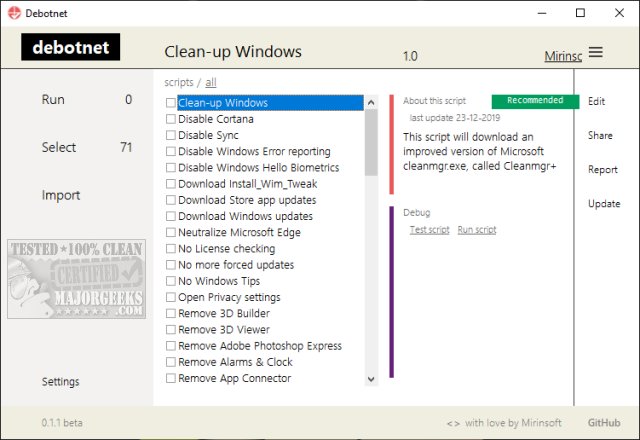Select No more forced updates script text

236,265
